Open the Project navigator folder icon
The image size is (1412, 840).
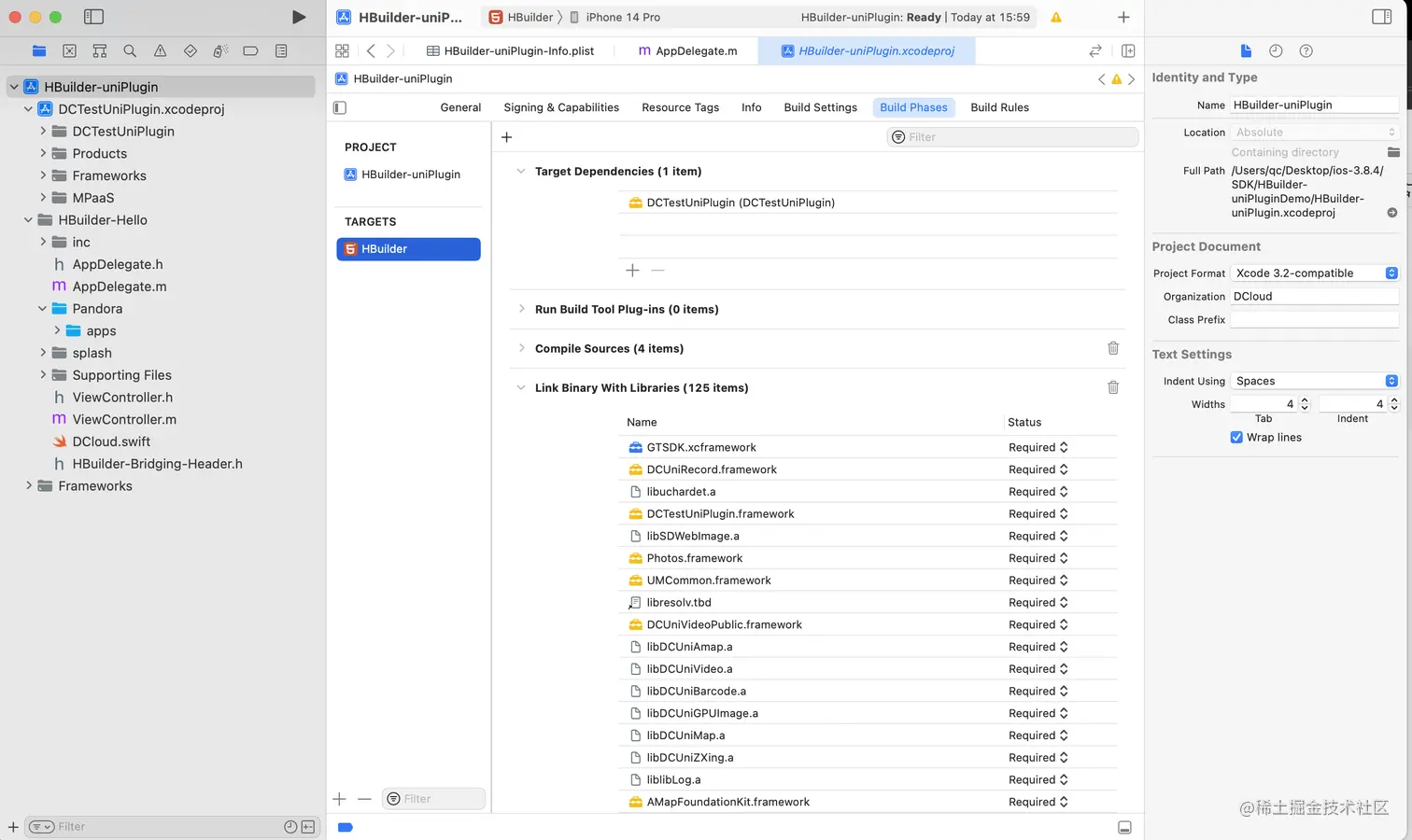coord(39,51)
